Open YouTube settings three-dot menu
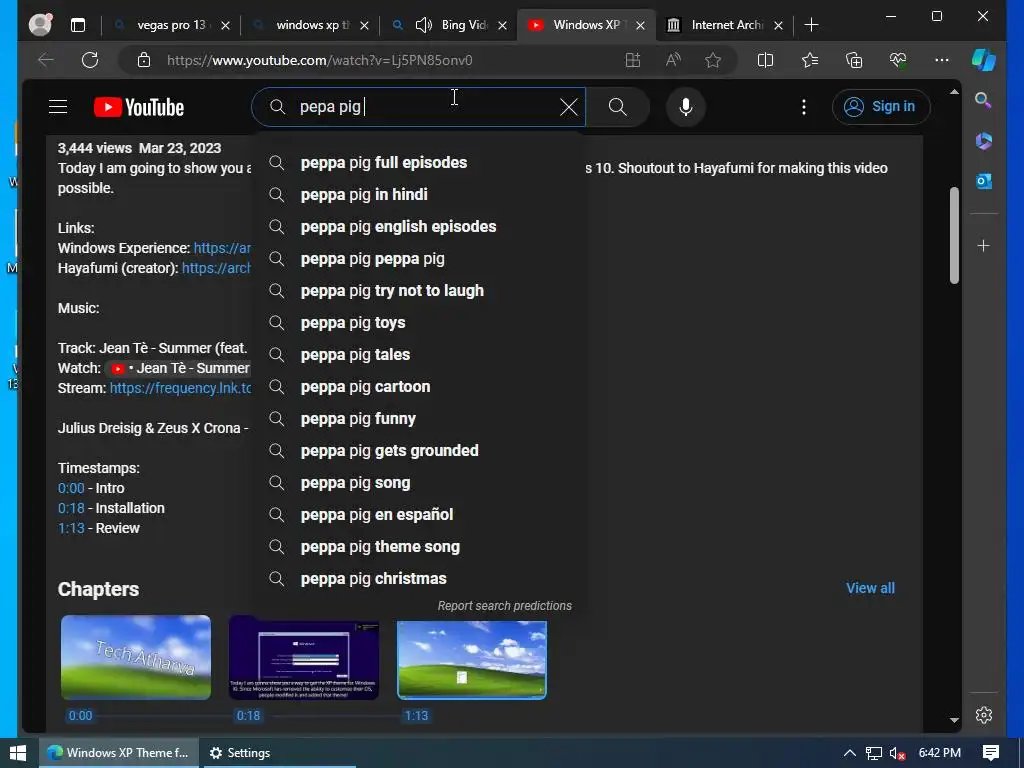Viewport: 1024px width, 768px height. 804,107
